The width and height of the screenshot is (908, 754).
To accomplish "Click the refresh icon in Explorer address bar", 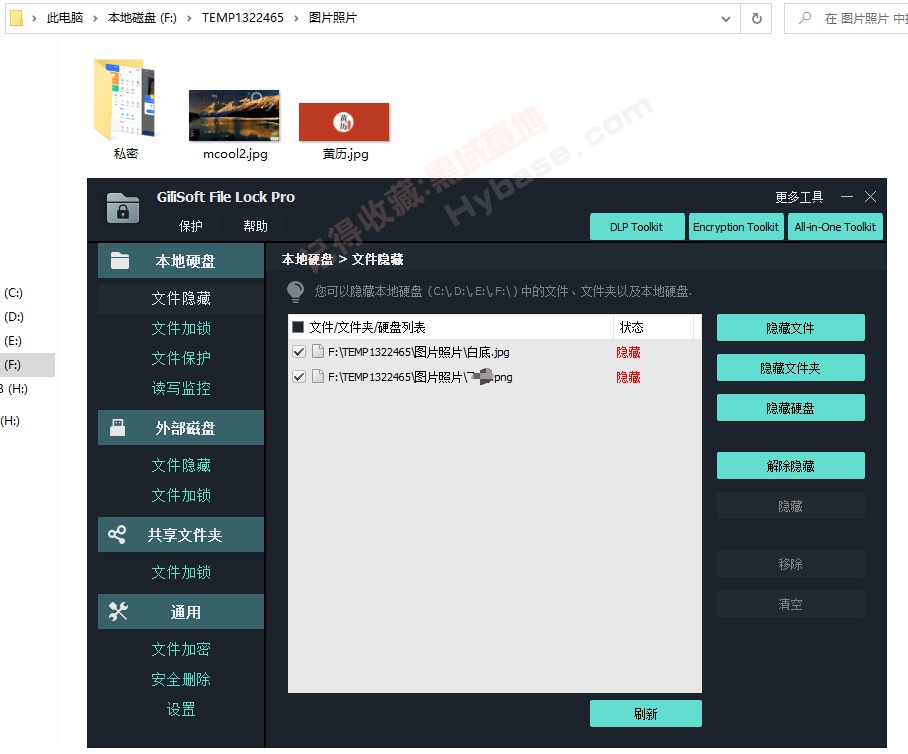I will click(x=756, y=19).
